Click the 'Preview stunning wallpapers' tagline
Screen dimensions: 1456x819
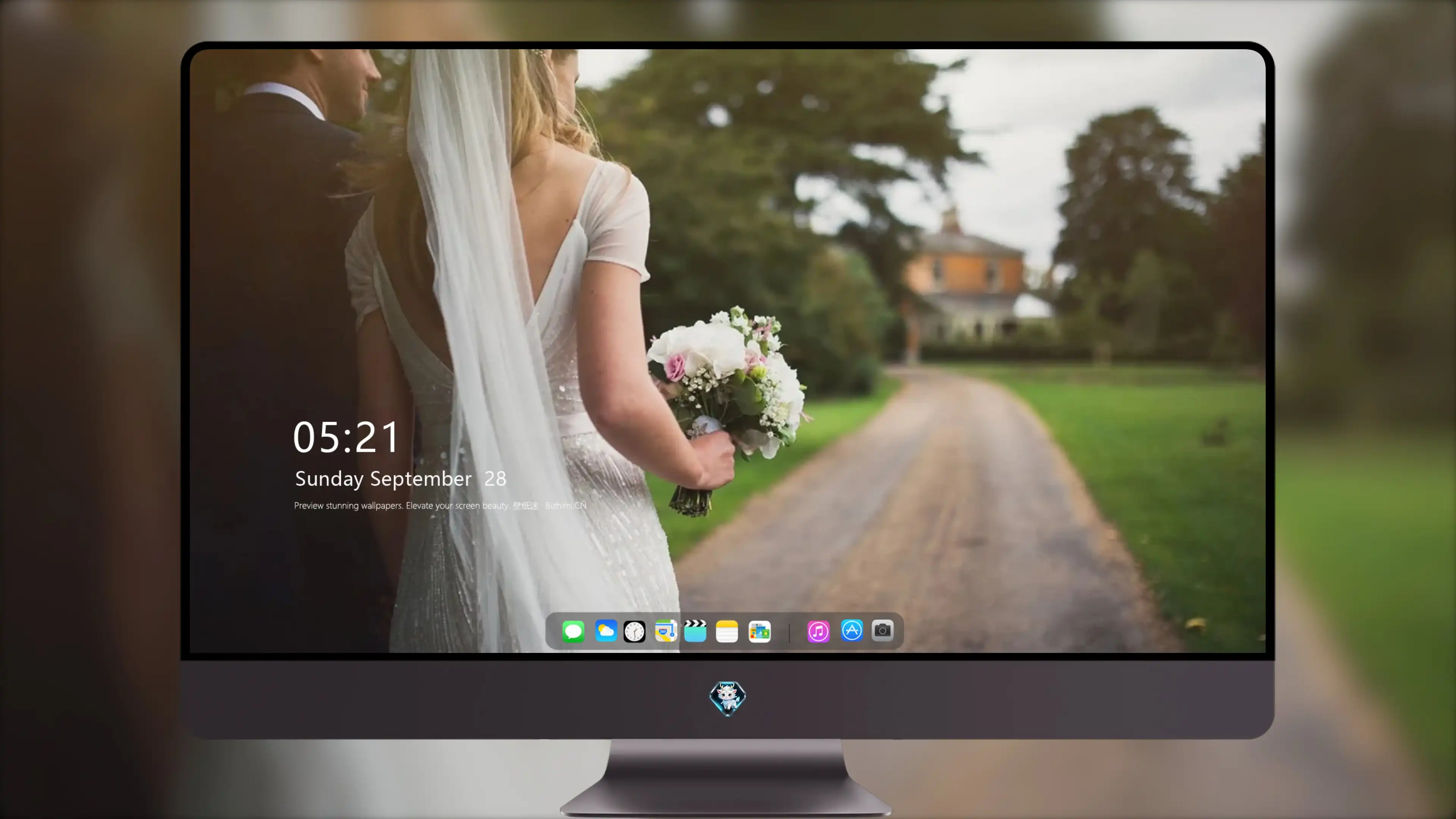tap(440, 505)
